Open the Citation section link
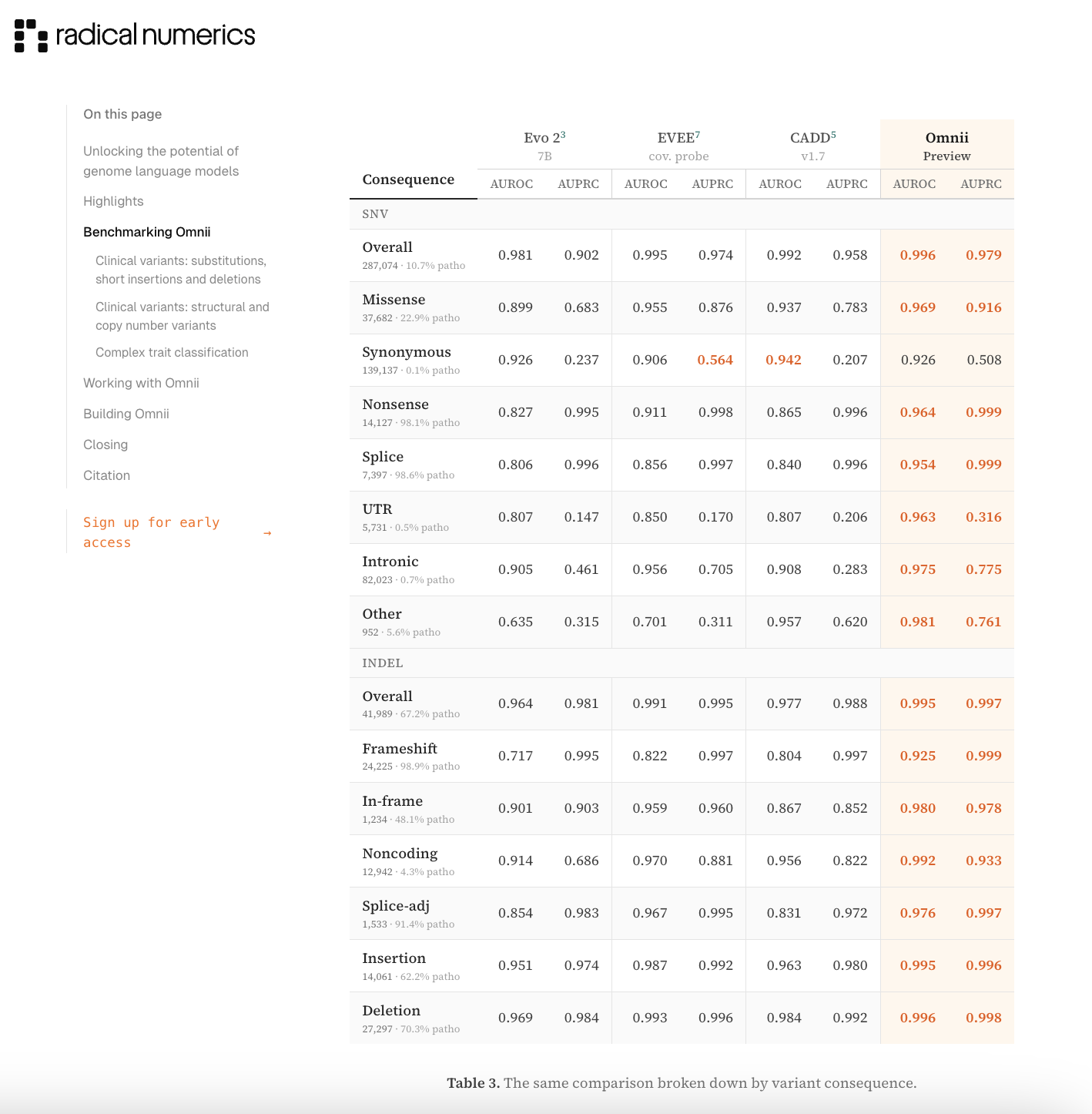Screen dimensions: 1092x1114 tap(106, 475)
